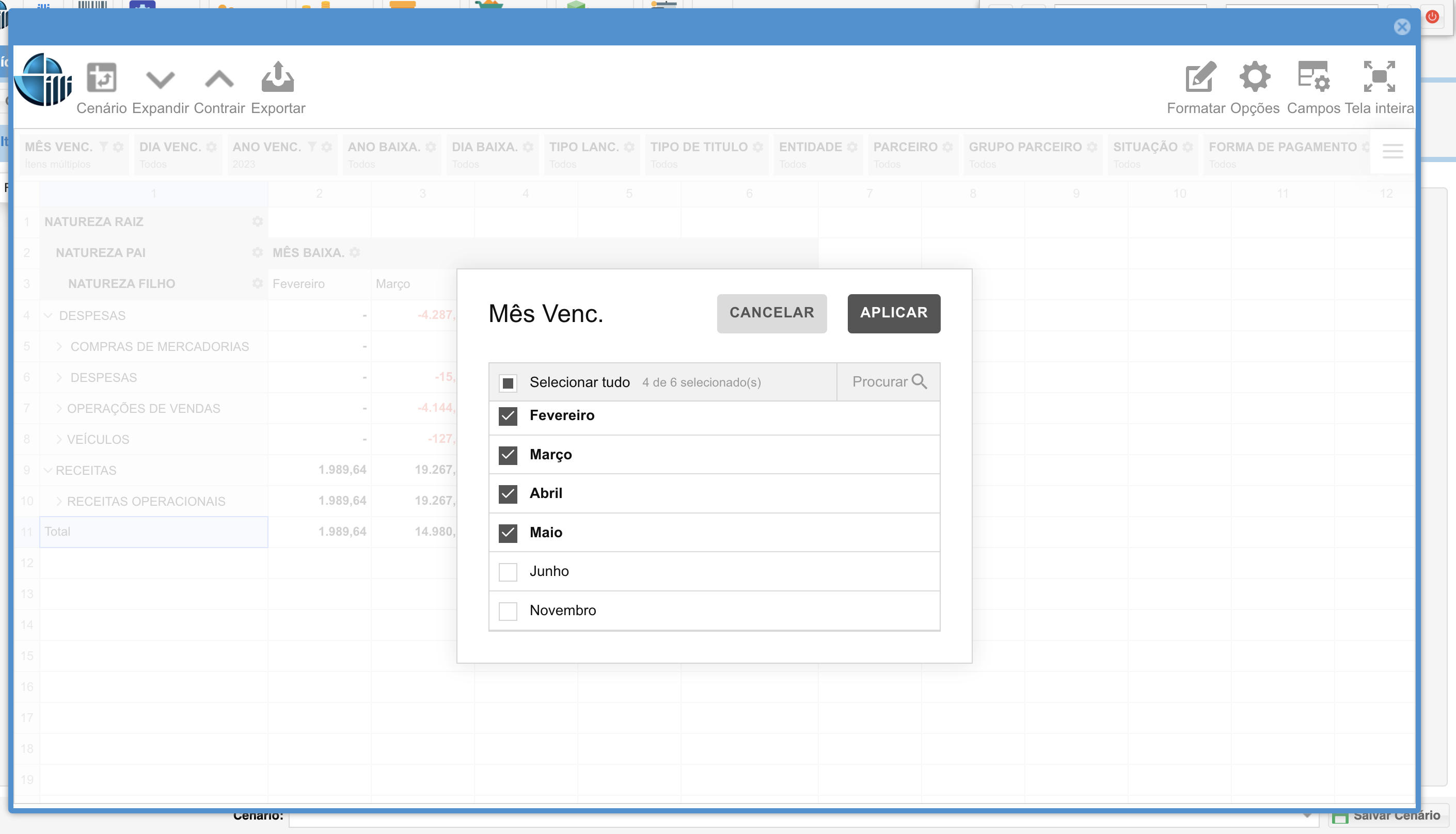
Task: Open the ANO VENC. filter field
Action: pyautogui.click(x=266, y=147)
